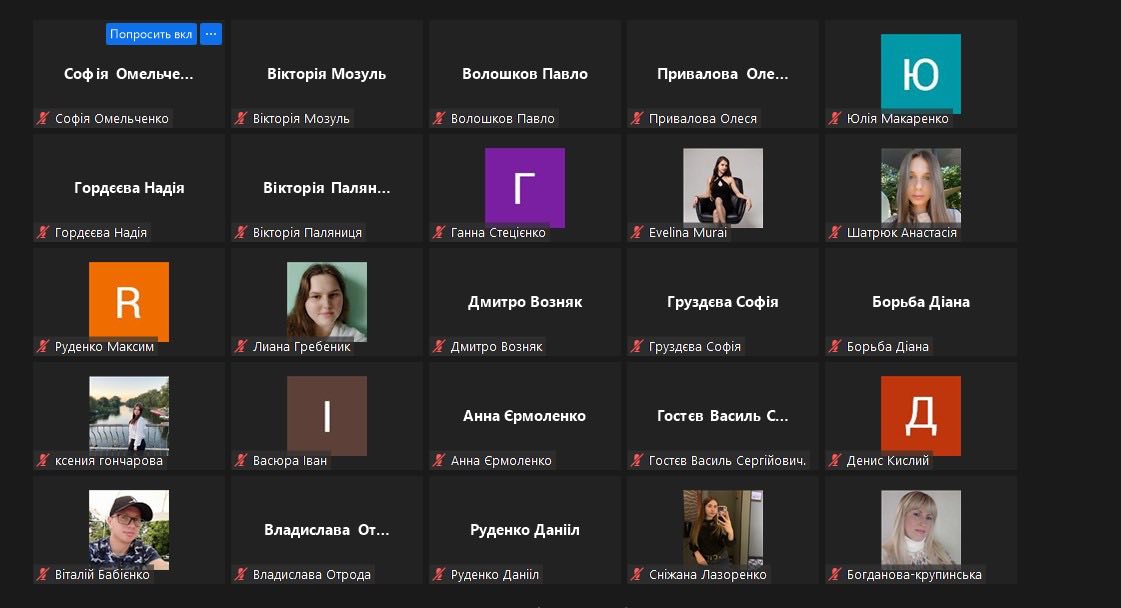Select the orange 'R' avatar of Руденко Максим
Viewport: 1121px width, 608px height.
point(128,301)
